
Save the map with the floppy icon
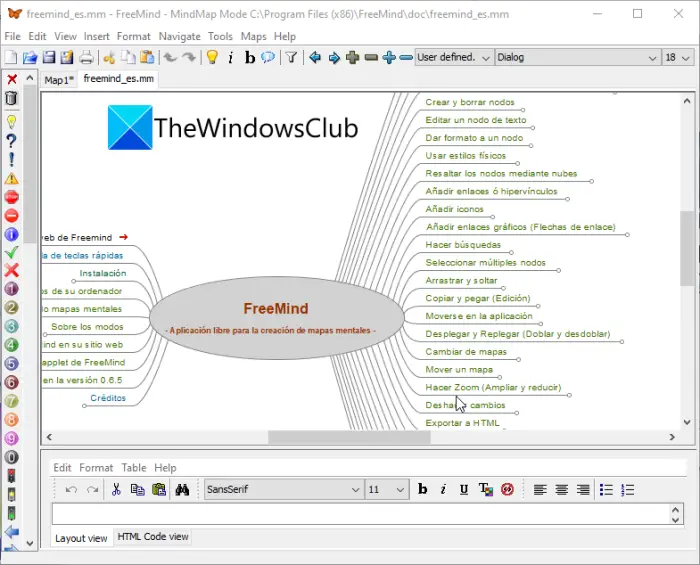49,58
